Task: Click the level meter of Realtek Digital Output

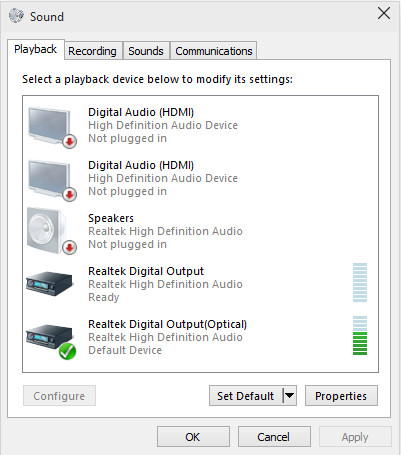Action: (360, 282)
